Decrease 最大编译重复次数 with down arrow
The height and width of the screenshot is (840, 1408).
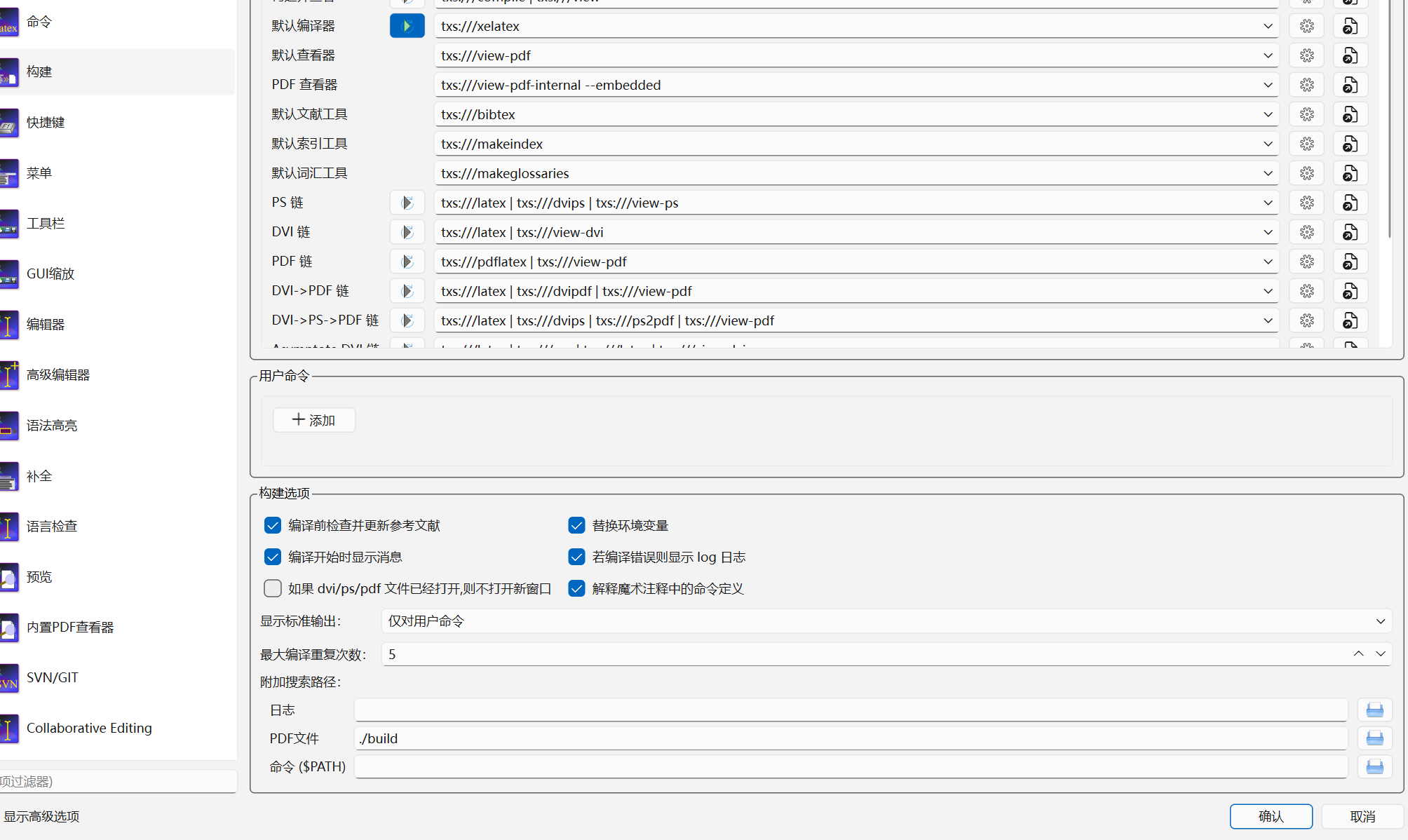pos(1381,653)
